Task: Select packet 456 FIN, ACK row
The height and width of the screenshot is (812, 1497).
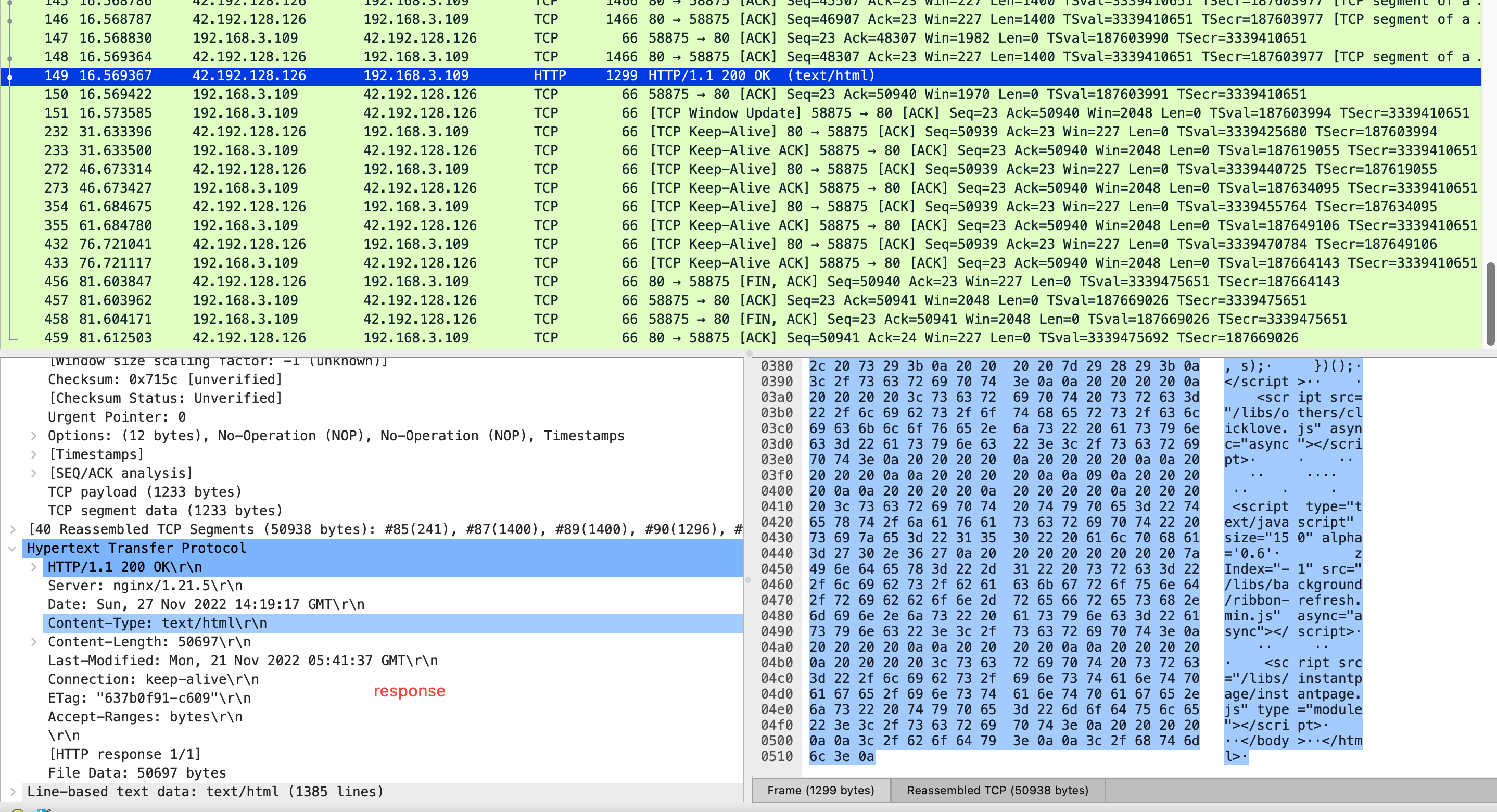Action: (741, 282)
